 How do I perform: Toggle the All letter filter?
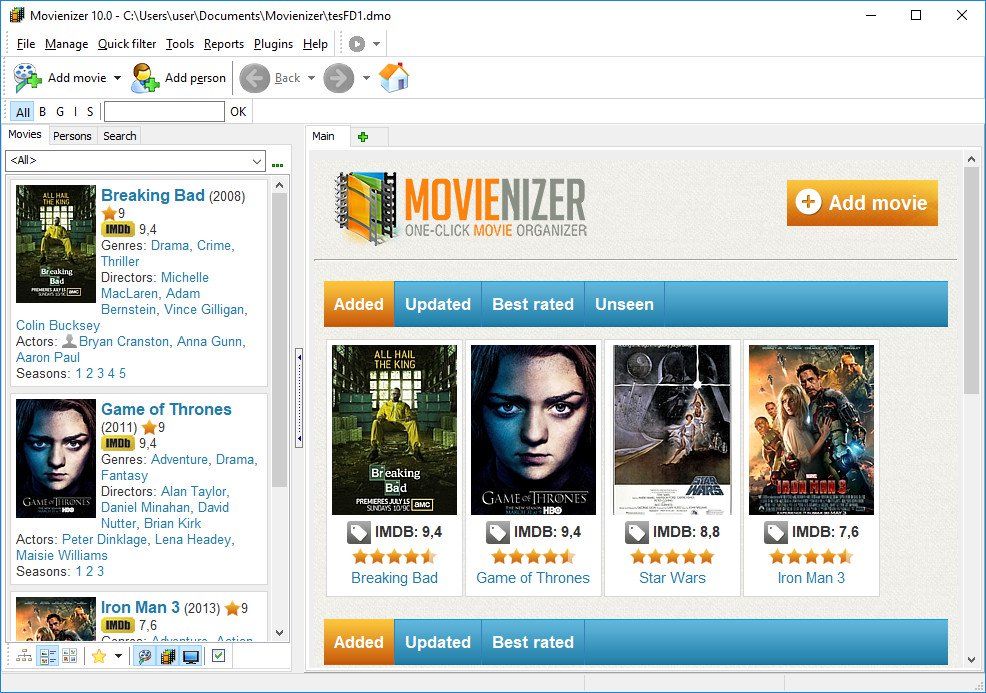(23, 112)
